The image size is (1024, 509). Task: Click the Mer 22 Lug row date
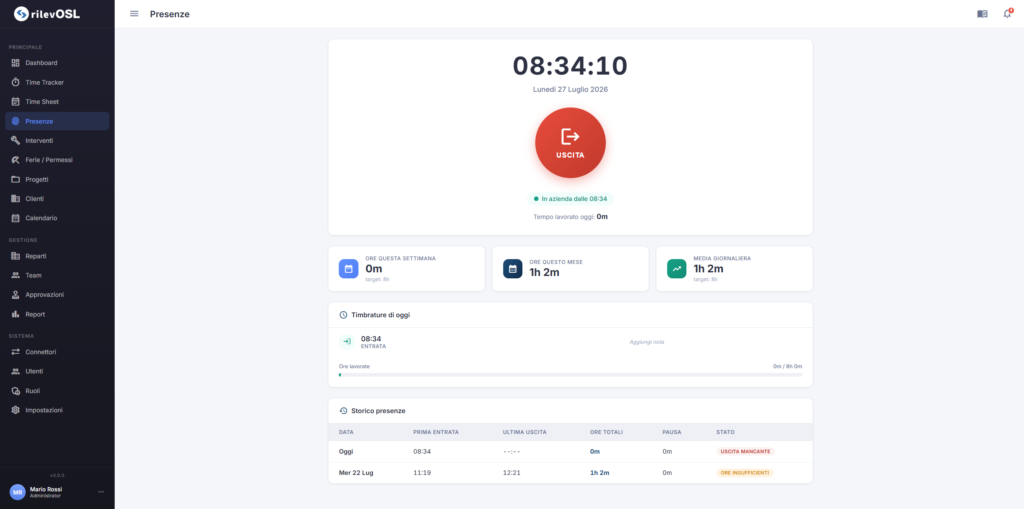[x=356, y=472]
